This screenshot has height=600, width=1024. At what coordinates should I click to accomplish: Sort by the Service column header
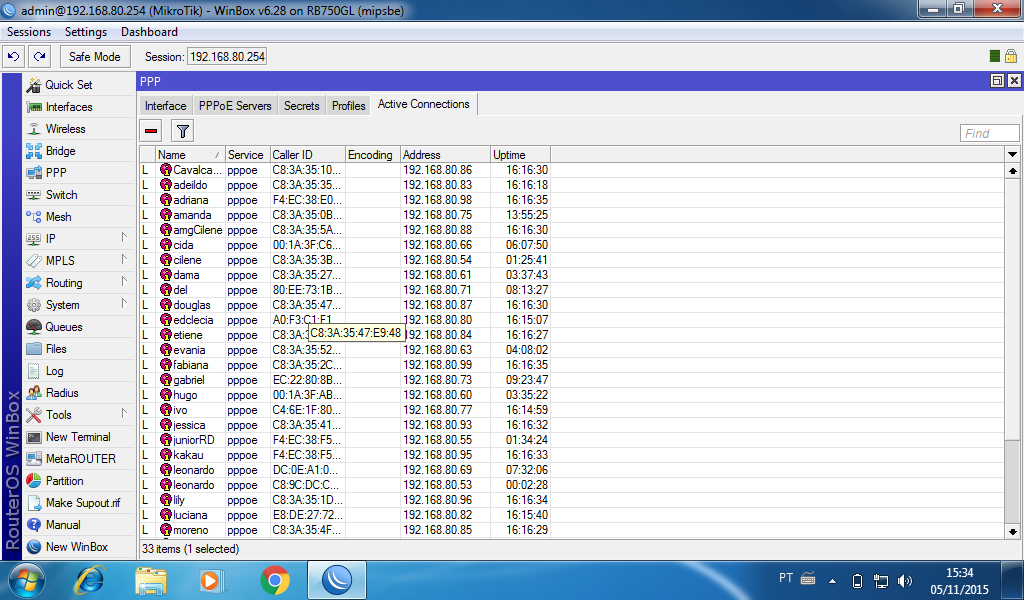(246, 155)
